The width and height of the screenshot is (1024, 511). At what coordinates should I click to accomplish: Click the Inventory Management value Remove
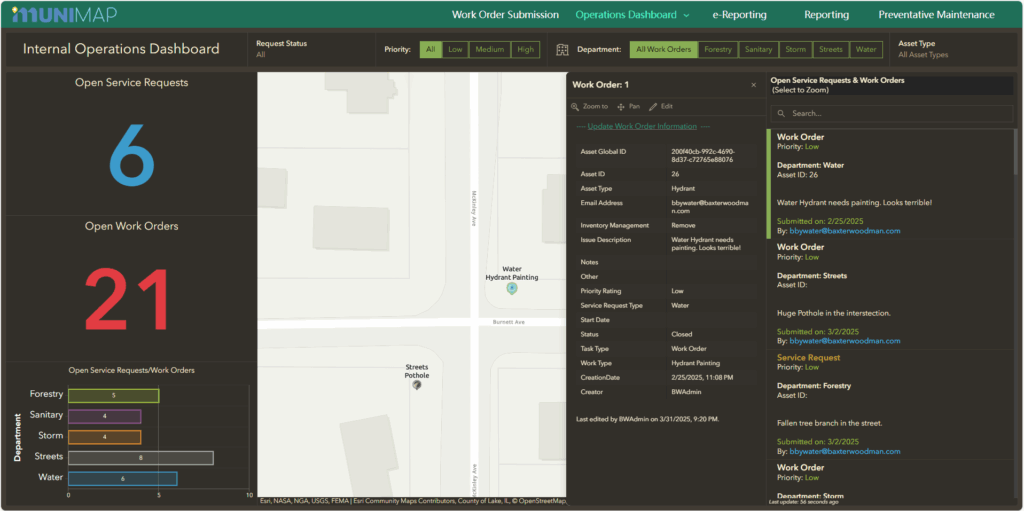[x=683, y=225]
